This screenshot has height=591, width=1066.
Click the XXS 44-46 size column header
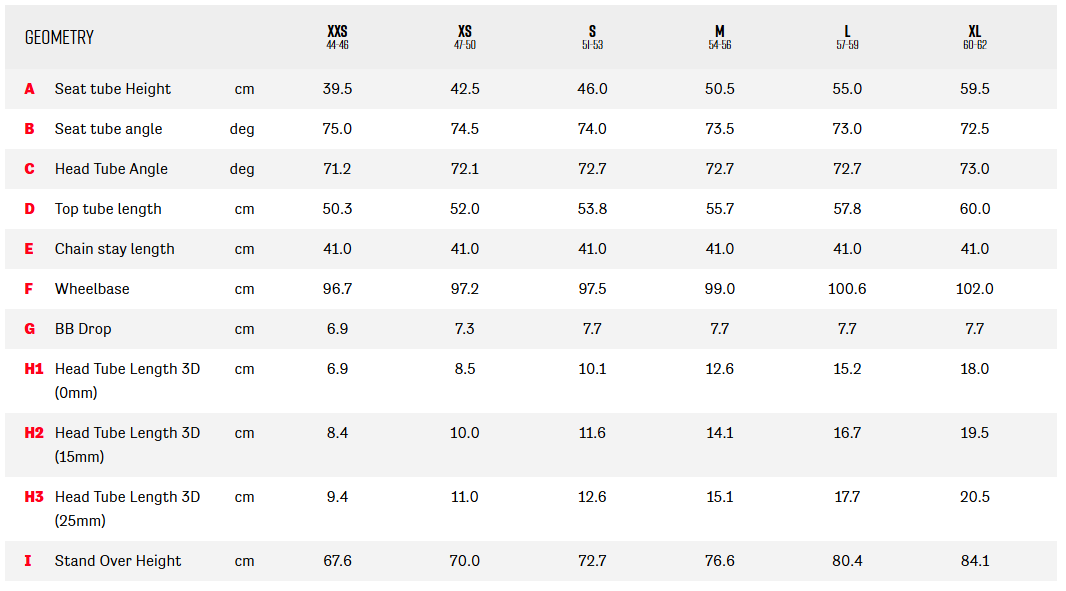tap(337, 37)
